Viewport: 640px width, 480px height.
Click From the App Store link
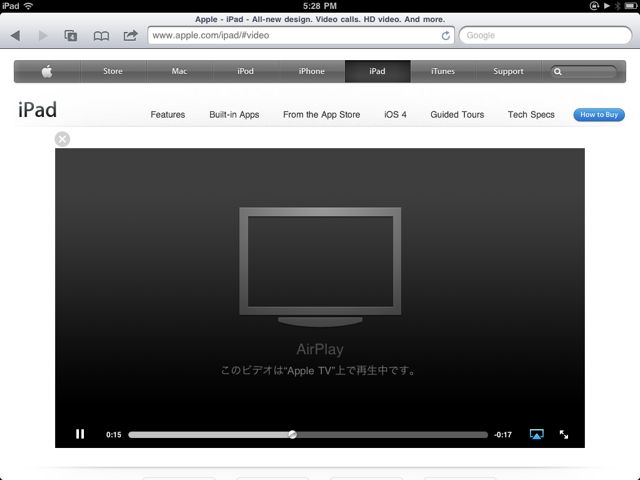pyautogui.click(x=322, y=115)
